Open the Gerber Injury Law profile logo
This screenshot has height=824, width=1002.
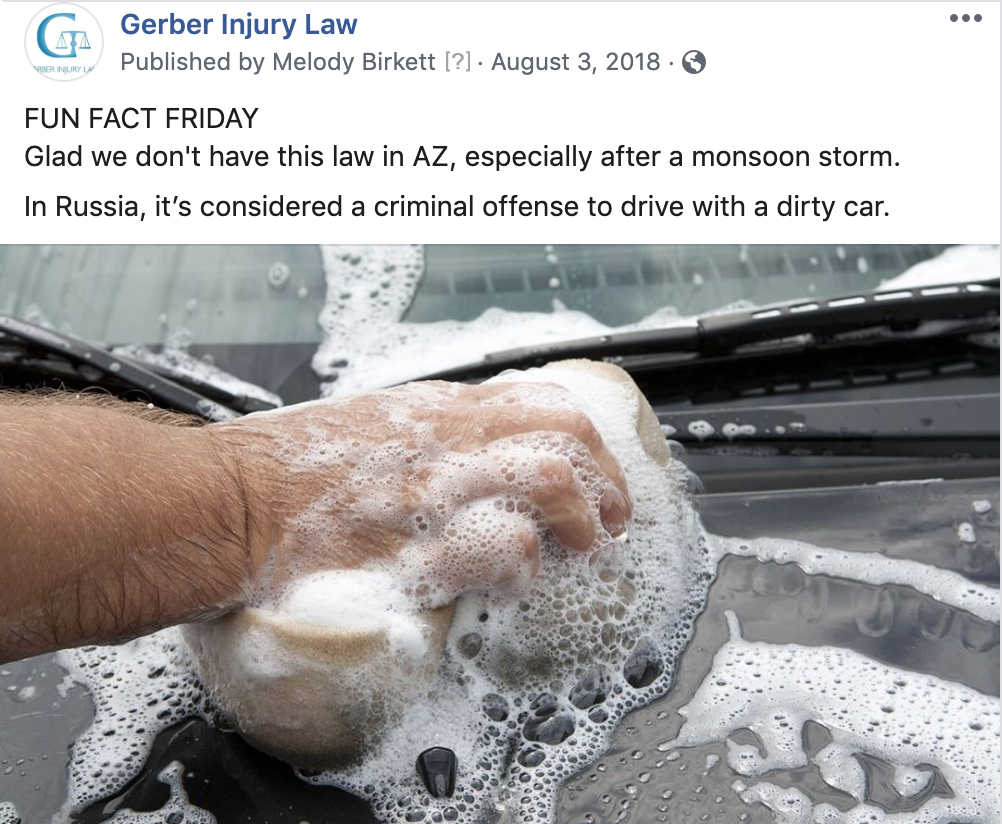click(63, 43)
